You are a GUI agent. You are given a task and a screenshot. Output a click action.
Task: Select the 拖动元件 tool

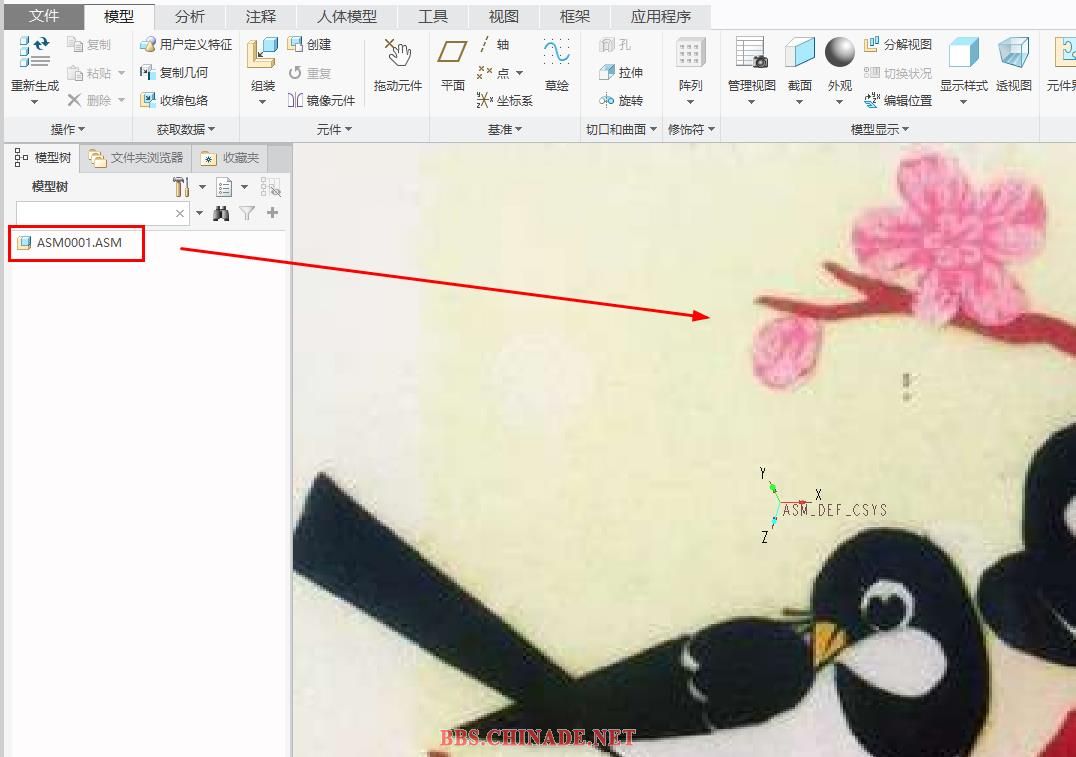pos(398,65)
